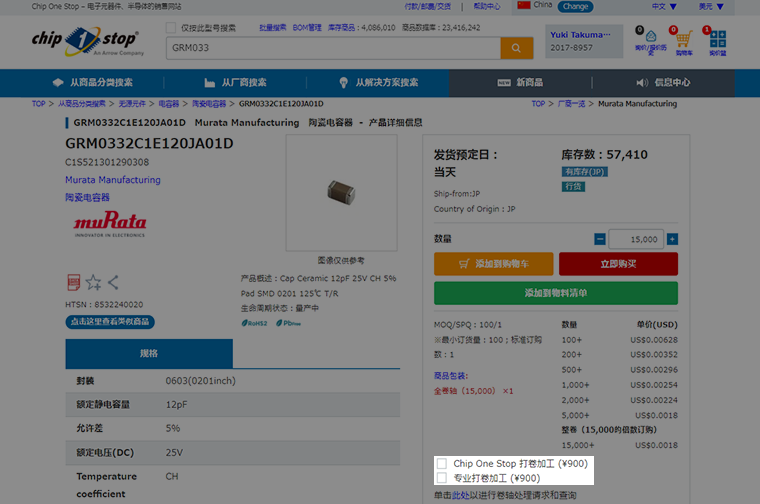The width and height of the screenshot is (760, 504).
Task: Open 付款/邮费/交货 link
Action: pyautogui.click(x=428, y=6)
